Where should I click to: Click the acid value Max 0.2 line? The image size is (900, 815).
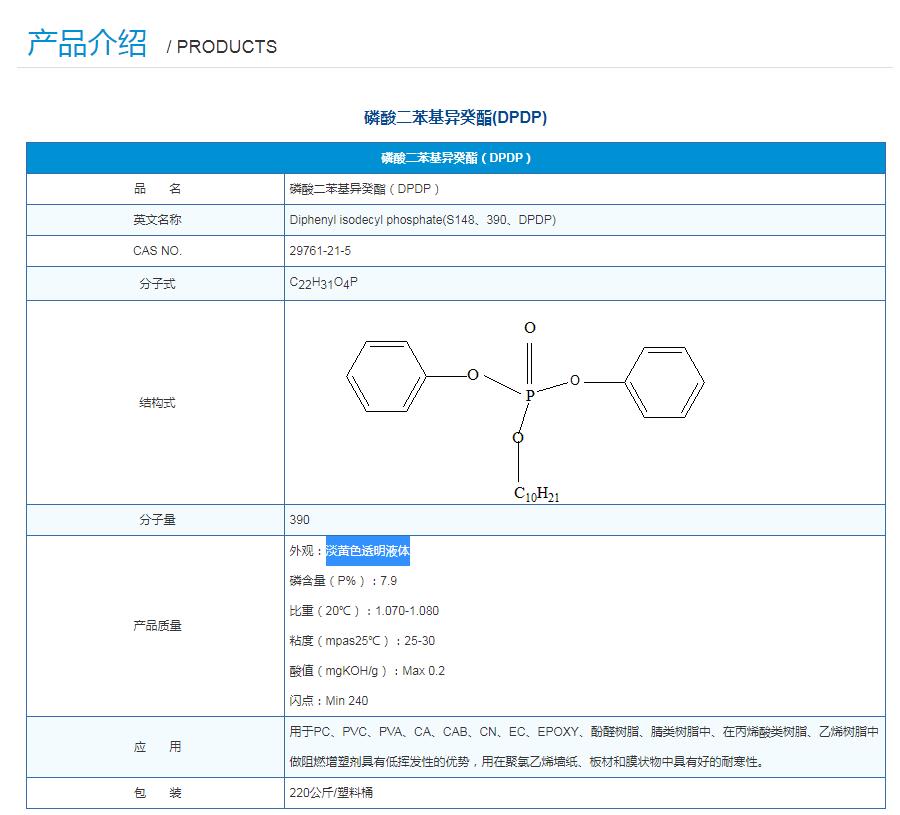[367, 671]
